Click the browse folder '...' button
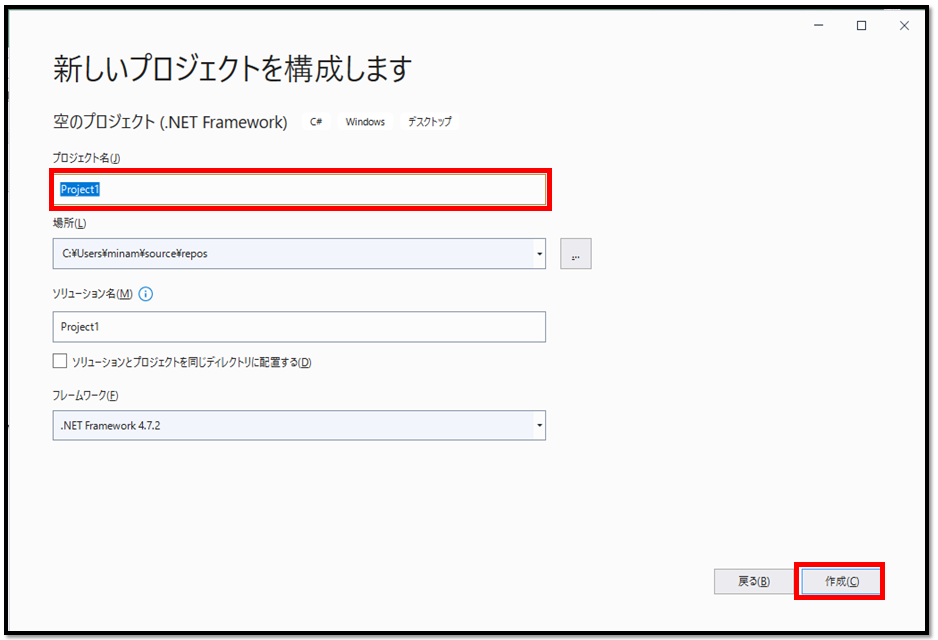The image size is (938, 640). click(x=575, y=254)
